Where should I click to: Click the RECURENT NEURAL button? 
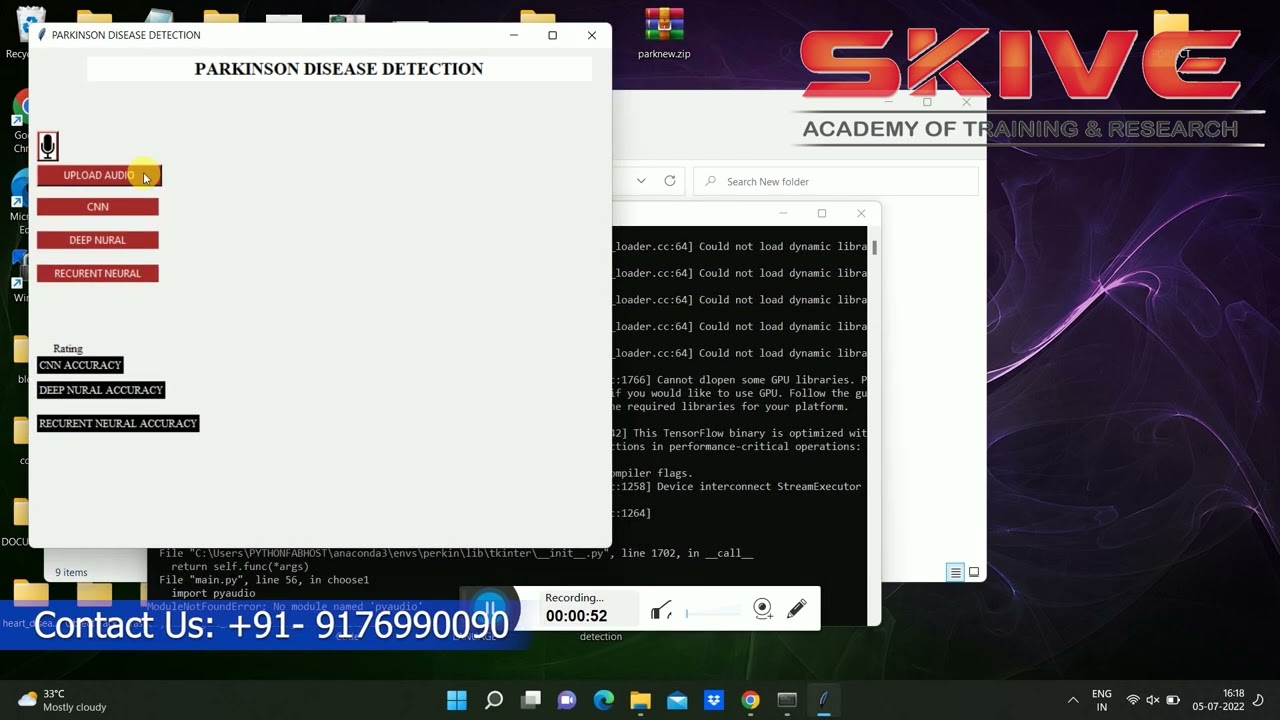pyautogui.click(x=98, y=273)
